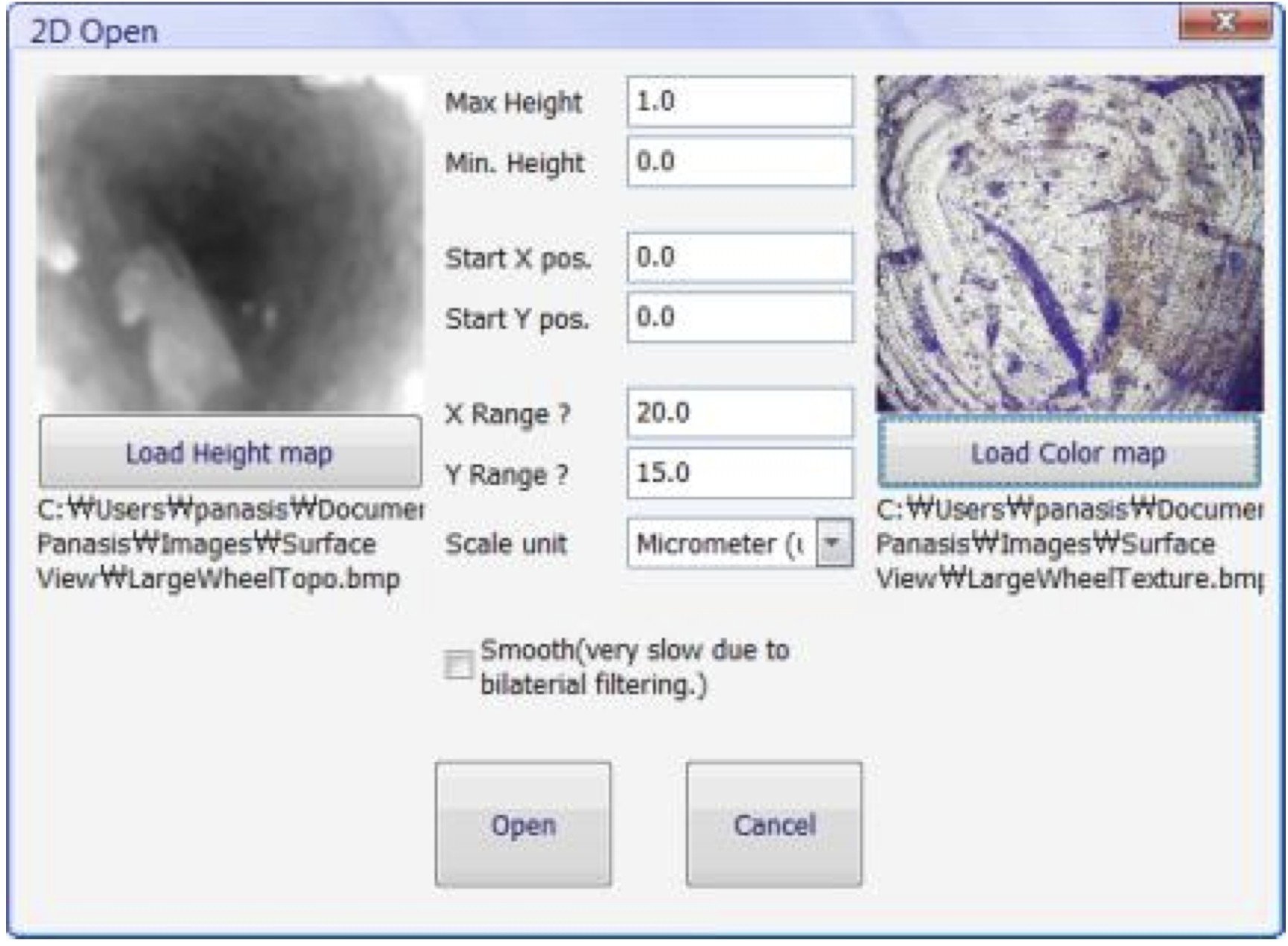Click the Load Height map button

(x=230, y=452)
